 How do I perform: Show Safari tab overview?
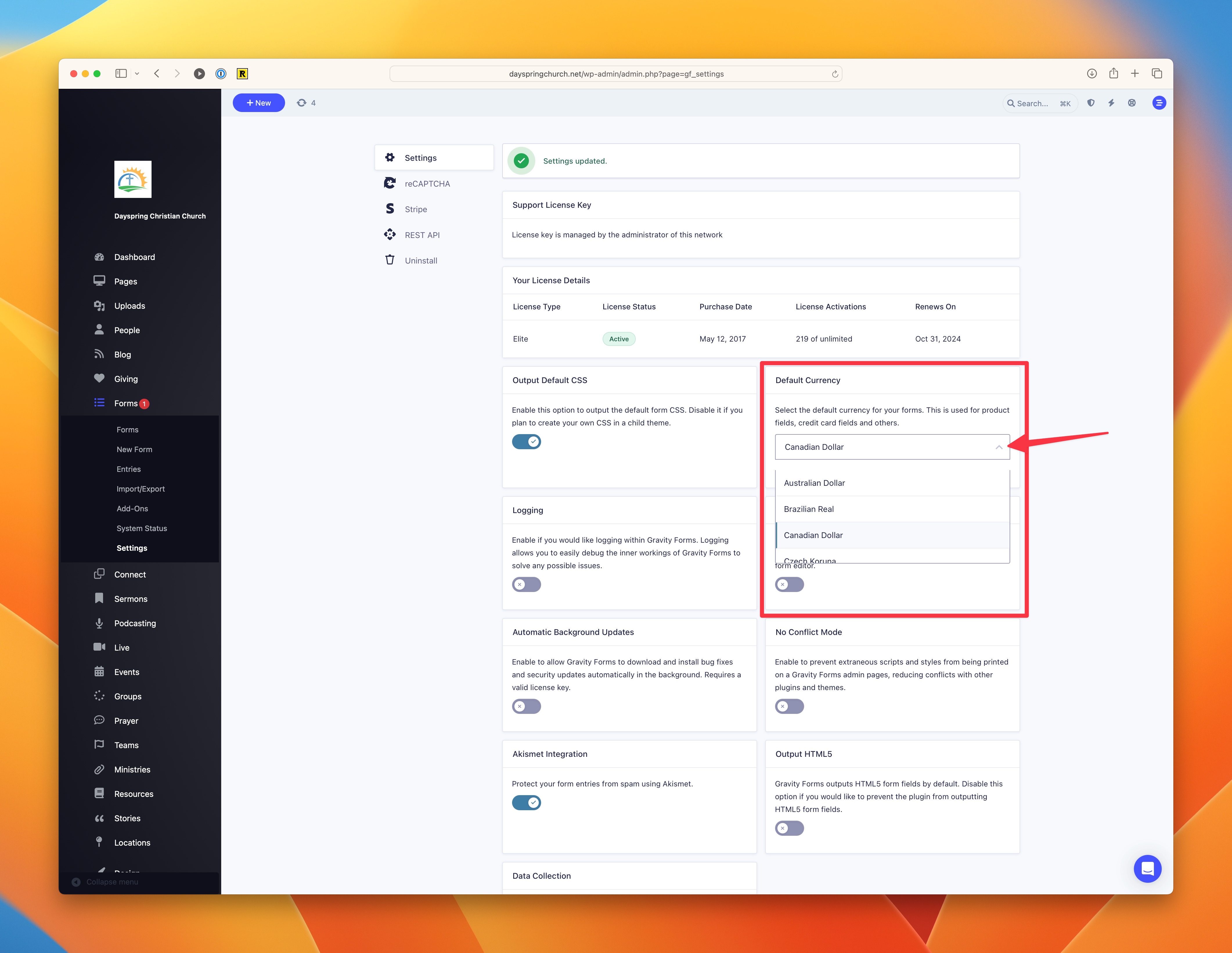pos(1157,74)
